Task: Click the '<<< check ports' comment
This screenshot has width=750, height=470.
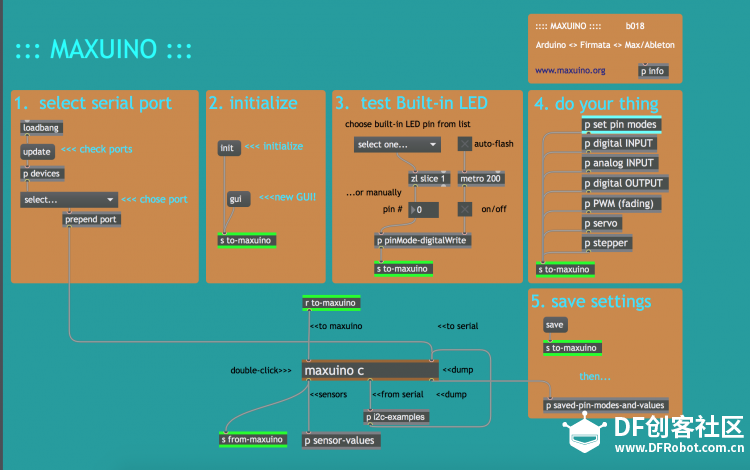Action: [97, 149]
